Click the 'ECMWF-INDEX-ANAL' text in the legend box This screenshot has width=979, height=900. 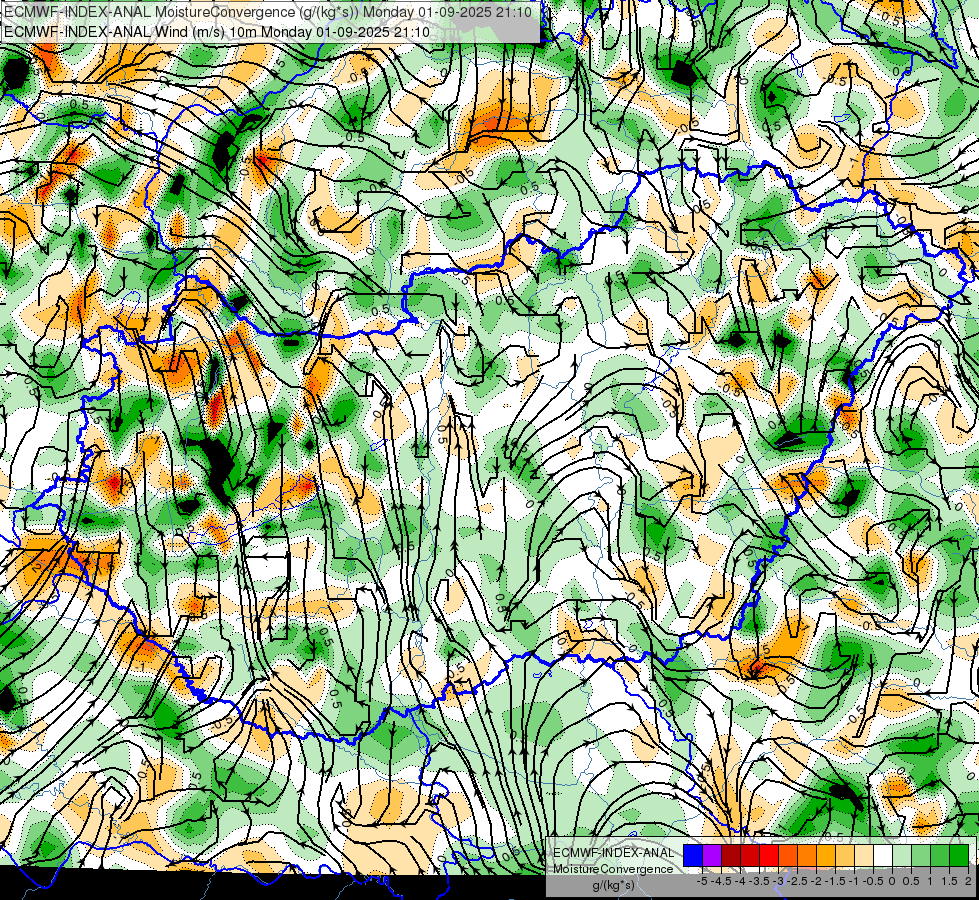(614, 853)
